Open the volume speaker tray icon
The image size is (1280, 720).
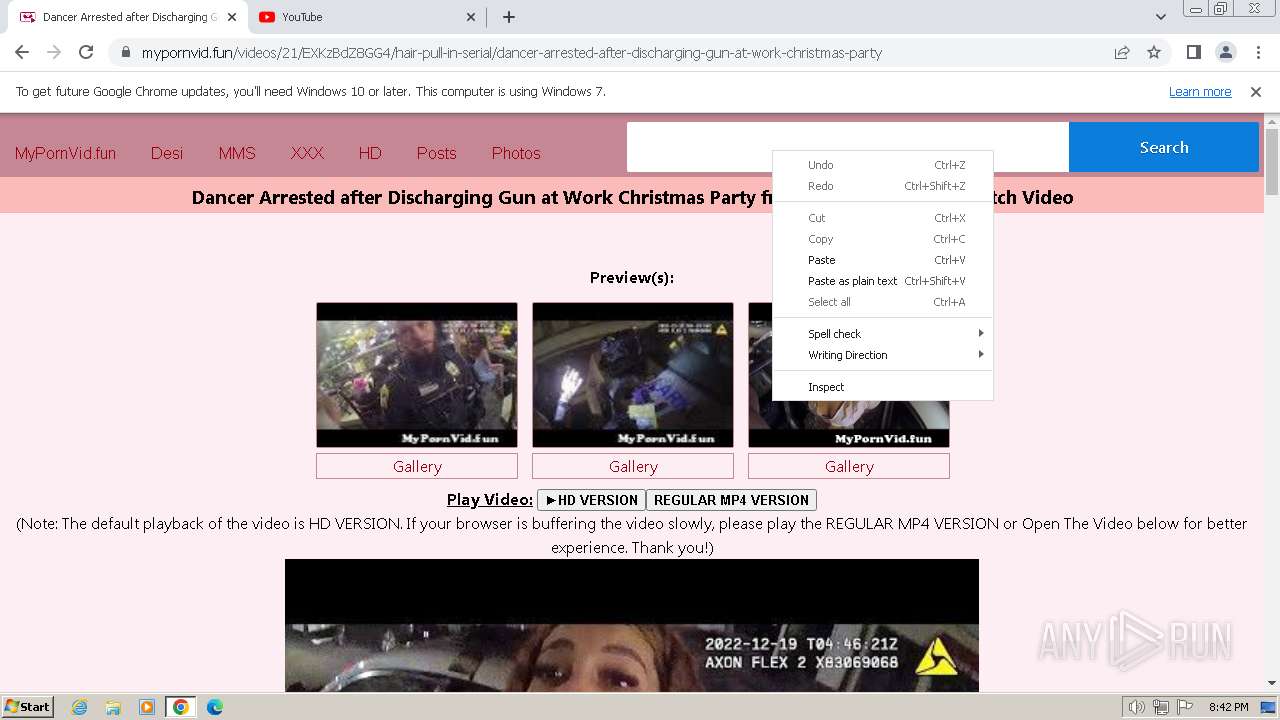tap(1137, 707)
